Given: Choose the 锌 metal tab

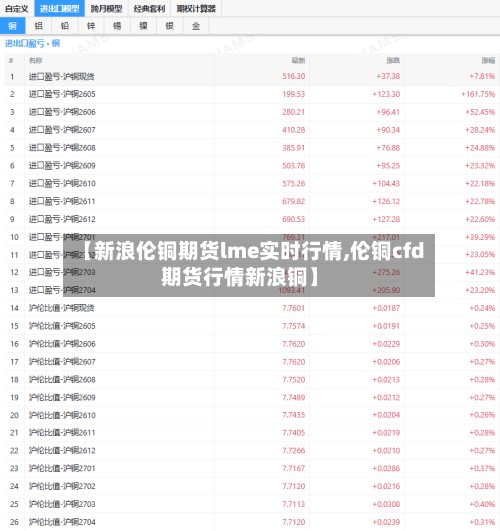Looking at the screenshot, I should [91, 26].
